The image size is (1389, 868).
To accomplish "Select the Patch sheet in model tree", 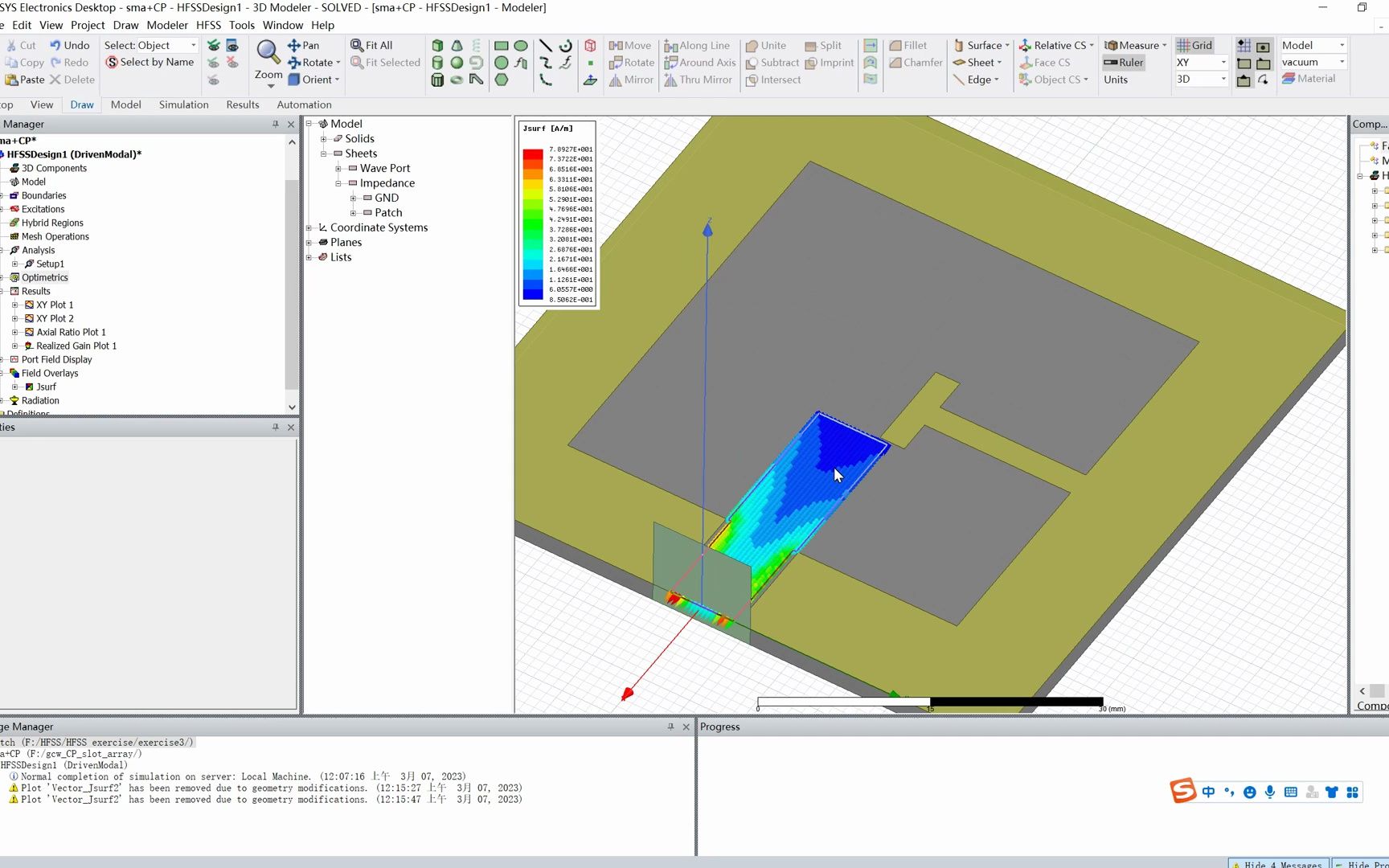I will click(x=388, y=213).
